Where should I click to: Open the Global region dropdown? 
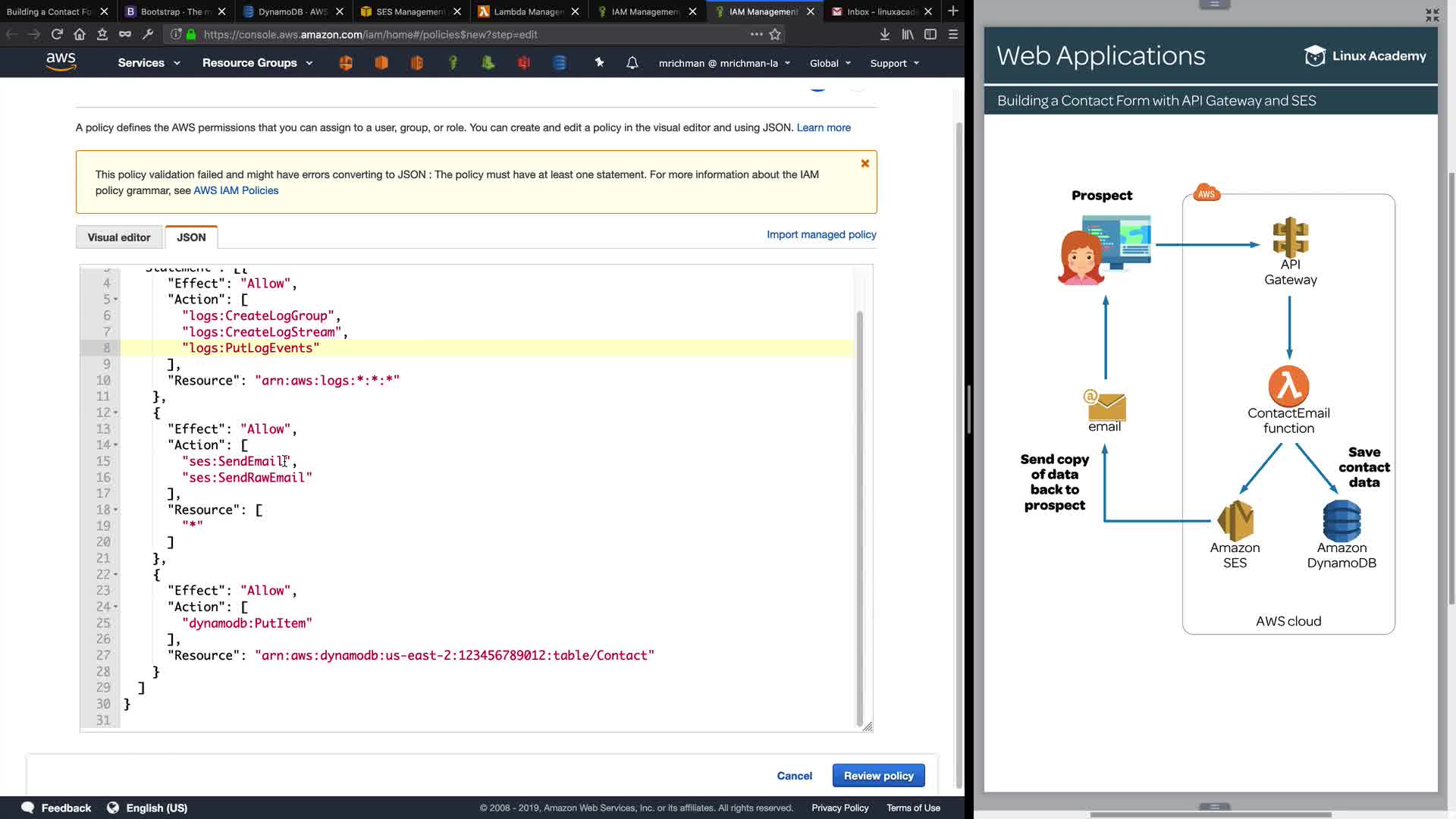[x=830, y=63]
